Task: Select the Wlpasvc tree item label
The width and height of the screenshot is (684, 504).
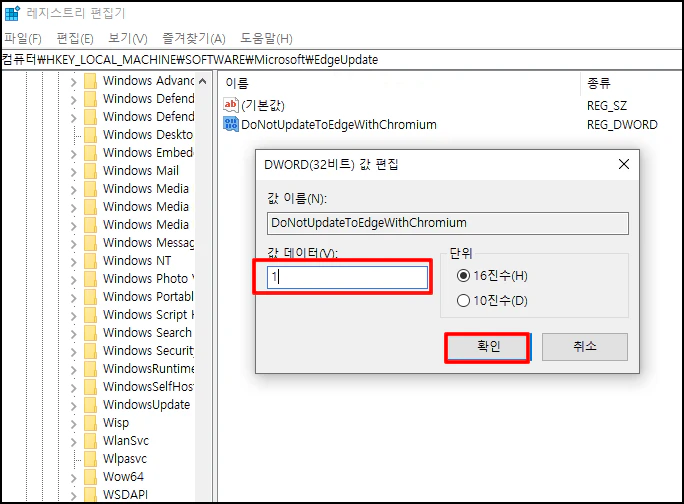Action: (x=125, y=459)
